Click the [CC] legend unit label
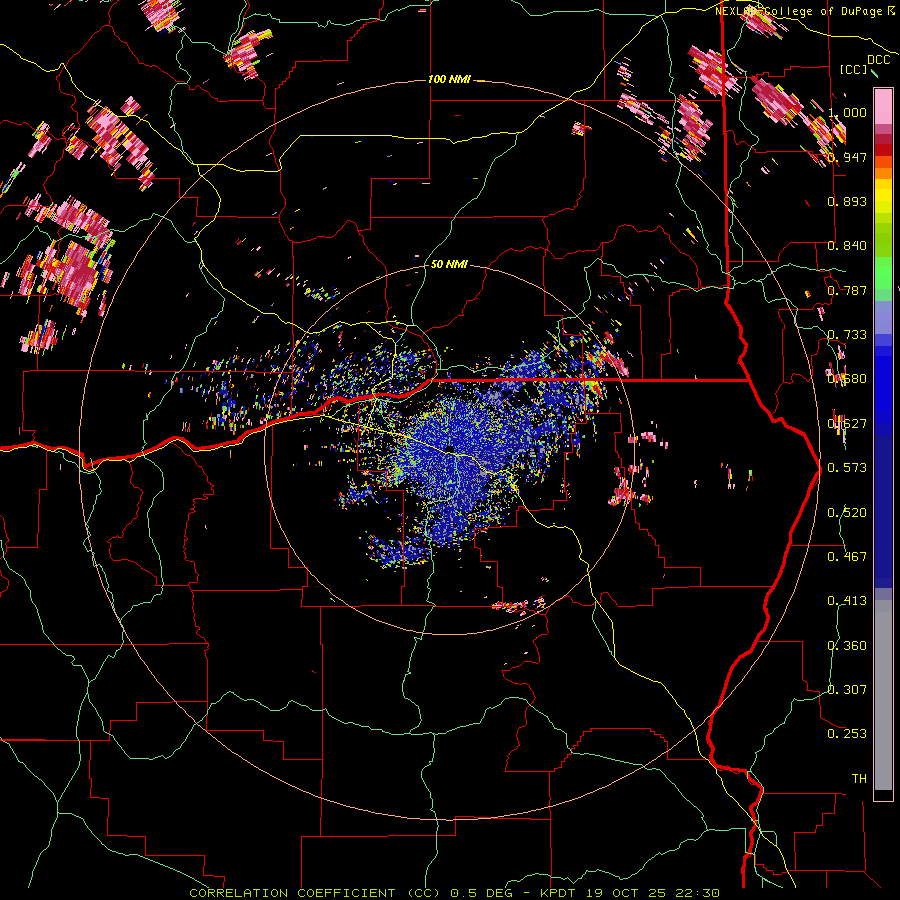900x900 pixels. (x=854, y=69)
